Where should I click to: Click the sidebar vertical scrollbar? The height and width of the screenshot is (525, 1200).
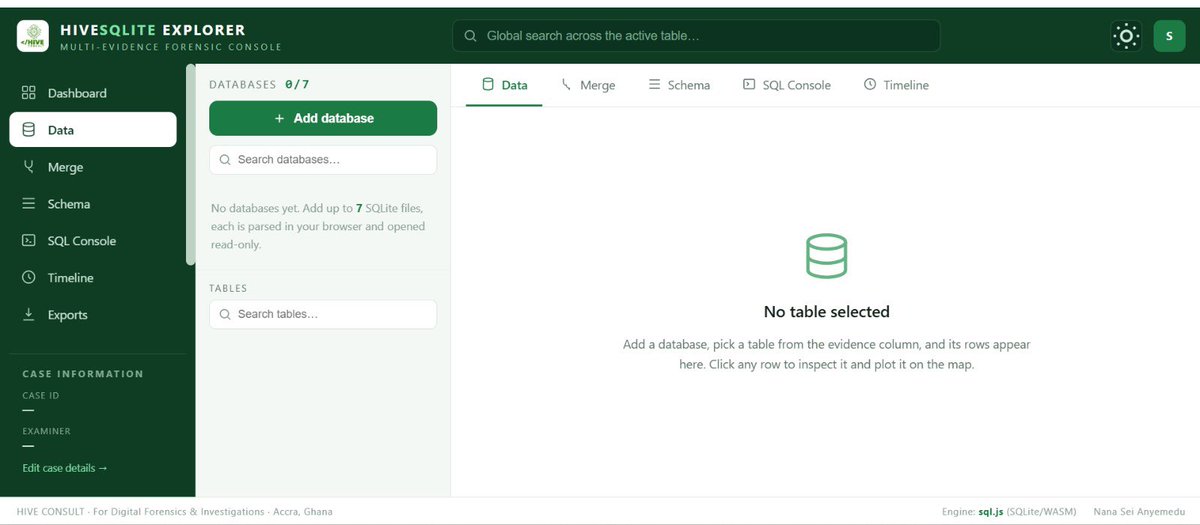(x=191, y=165)
